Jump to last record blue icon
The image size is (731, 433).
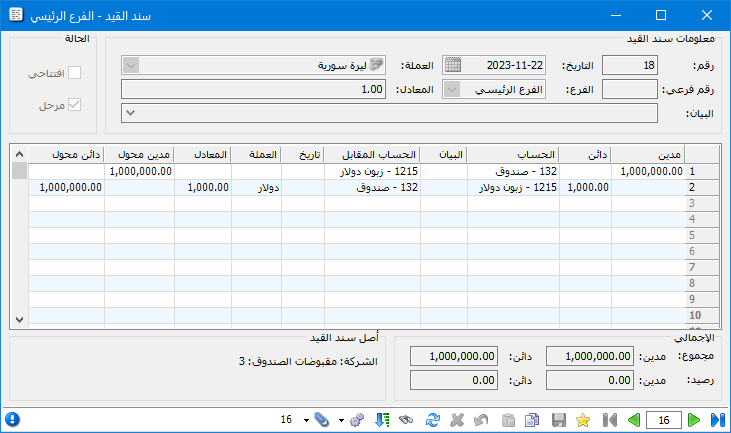point(718,420)
